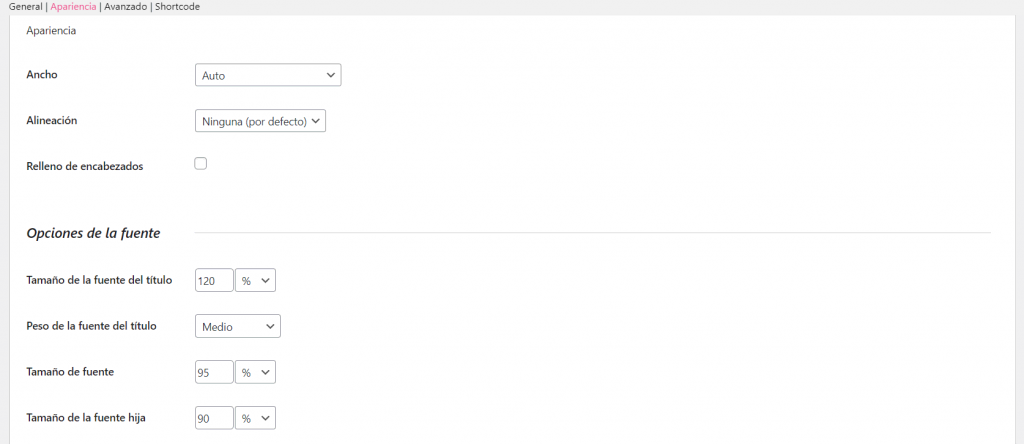Open the Ancho dropdown
1024x444 pixels.
(268, 75)
